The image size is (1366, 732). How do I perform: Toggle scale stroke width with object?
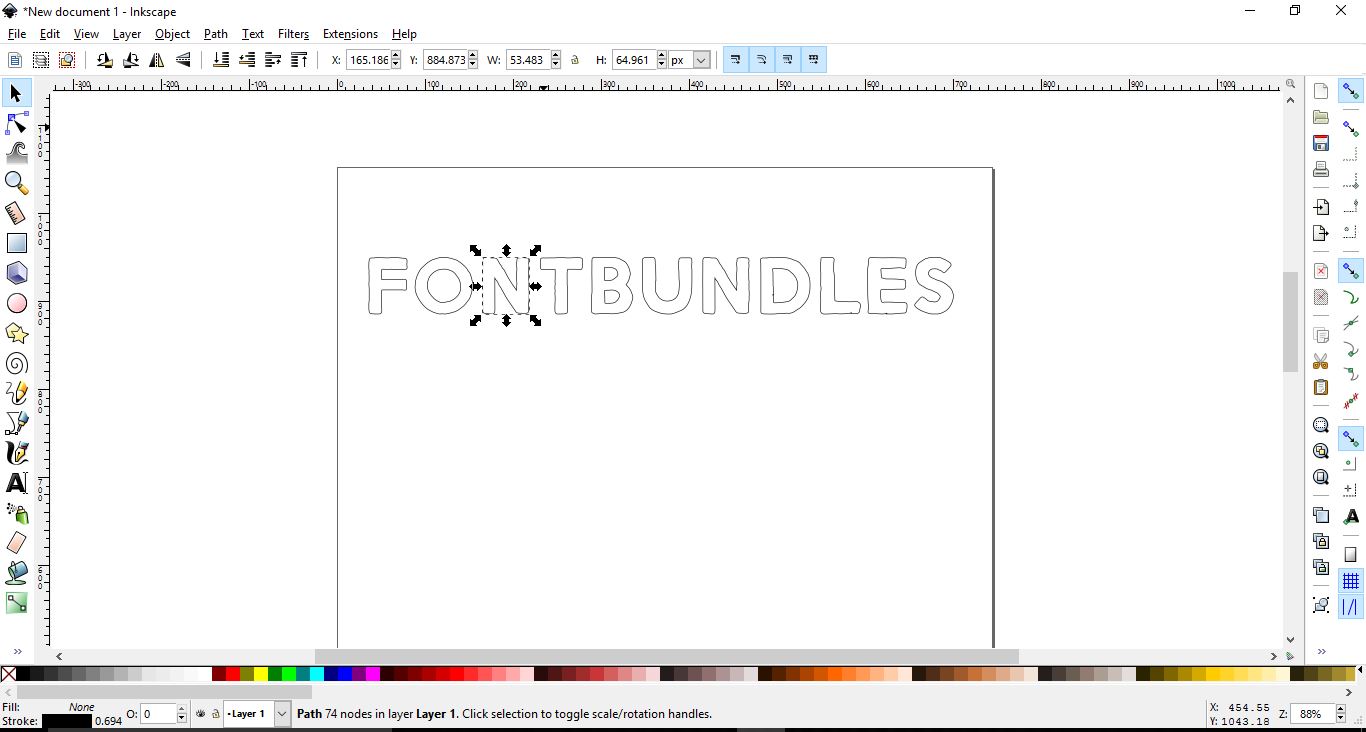736,60
